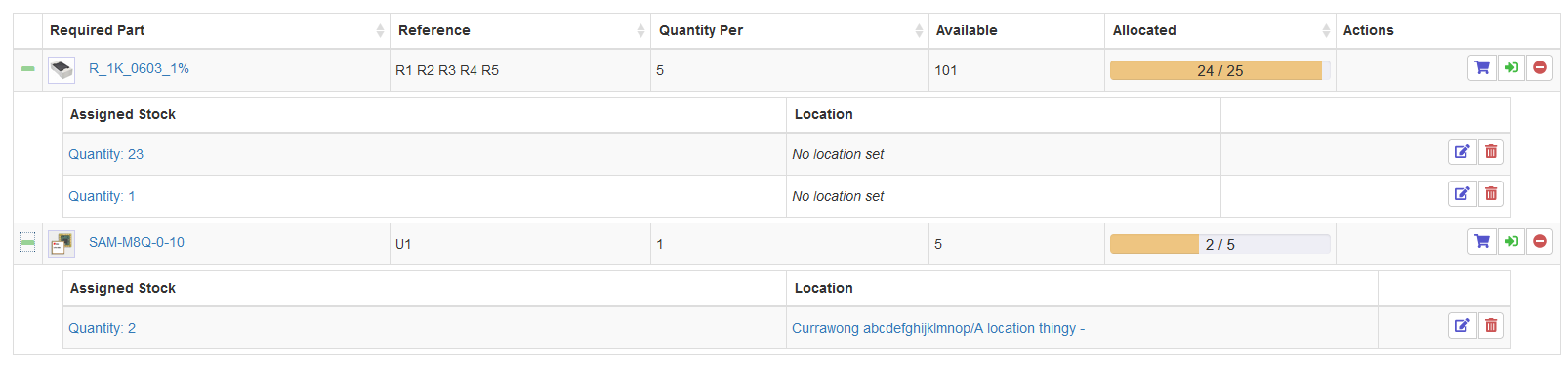Delete the Quantity: 2 stock allocation
Viewport: 1568px width, 365px height.
(1491, 325)
